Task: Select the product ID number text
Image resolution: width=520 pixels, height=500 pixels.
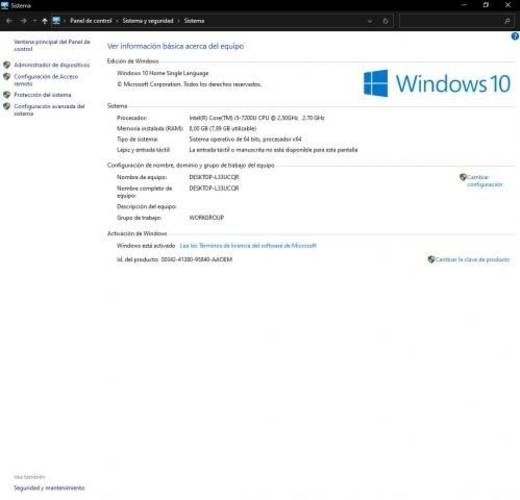Action: (196, 259)
